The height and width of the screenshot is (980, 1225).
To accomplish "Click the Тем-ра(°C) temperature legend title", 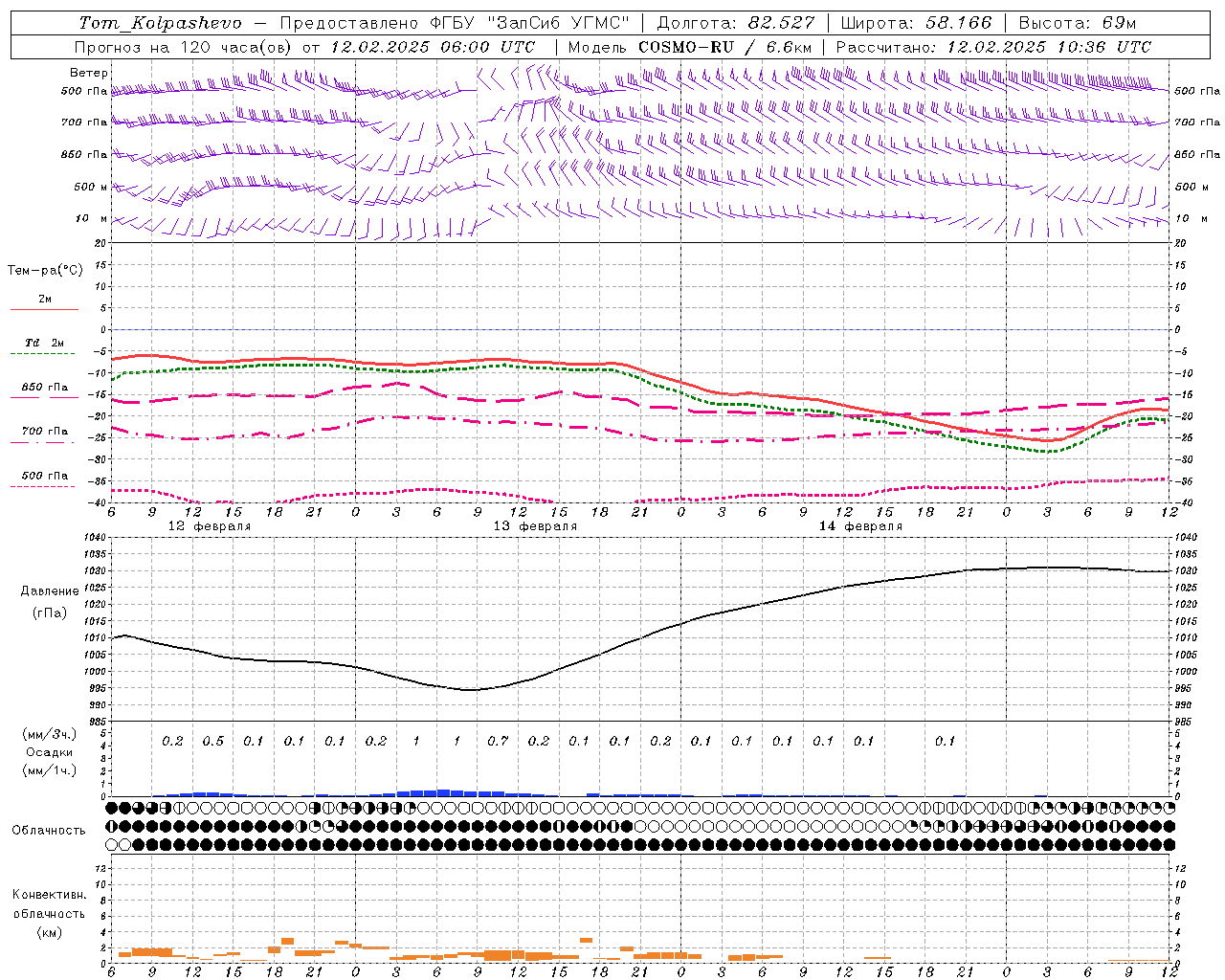I will click(x=45, y=271).
